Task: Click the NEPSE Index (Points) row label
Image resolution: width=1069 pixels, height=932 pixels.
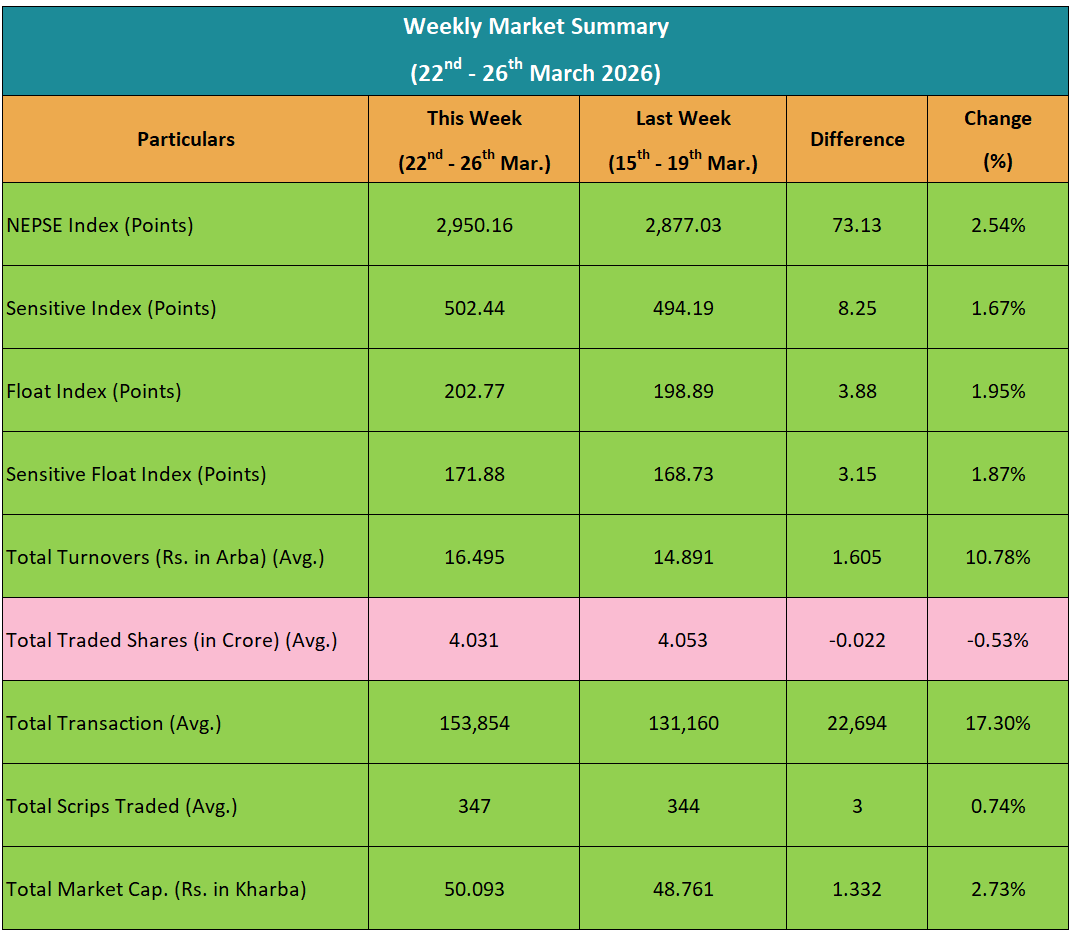Action: coord(100,225)
